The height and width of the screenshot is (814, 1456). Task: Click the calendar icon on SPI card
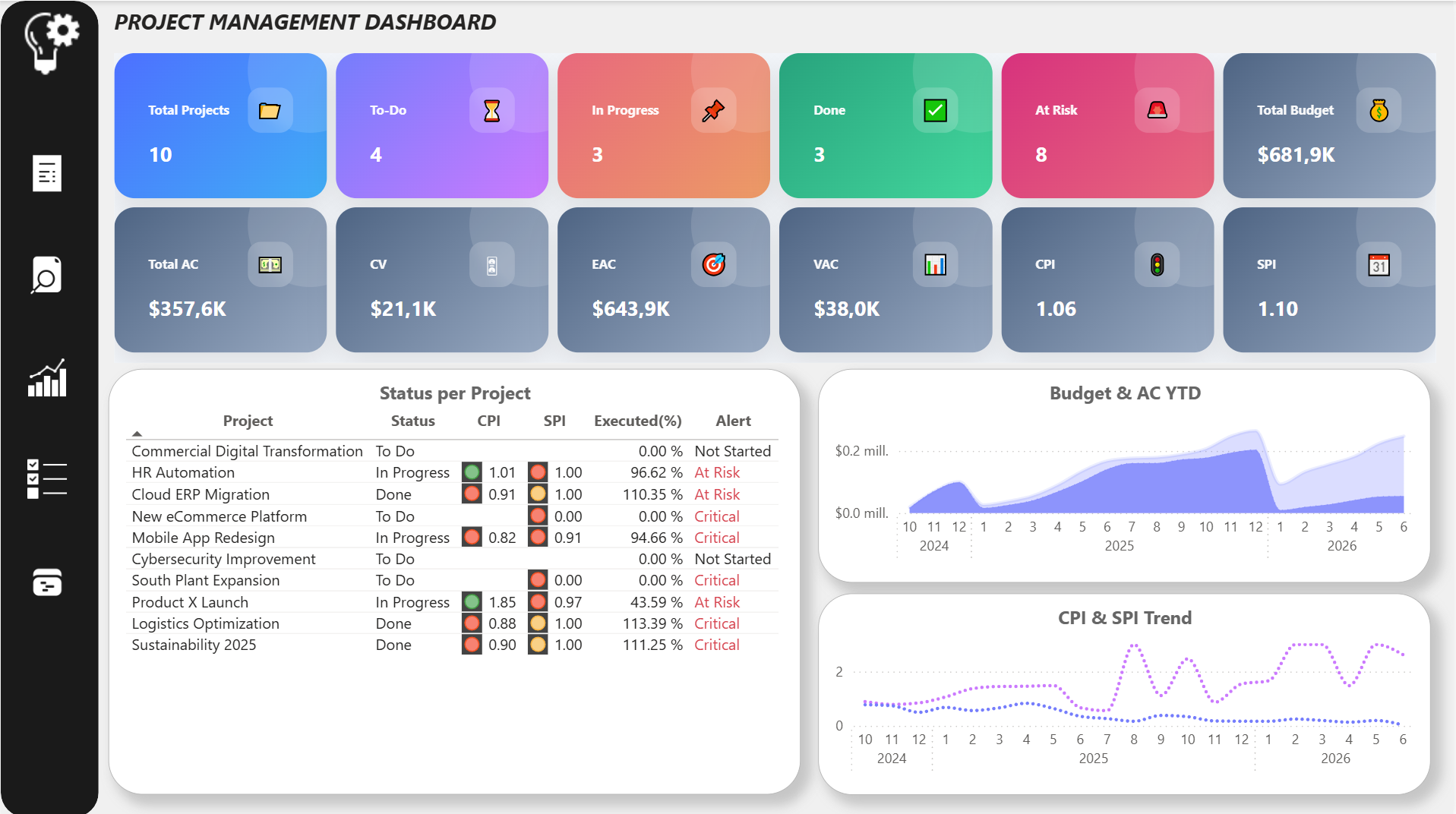coord(1379,265)
